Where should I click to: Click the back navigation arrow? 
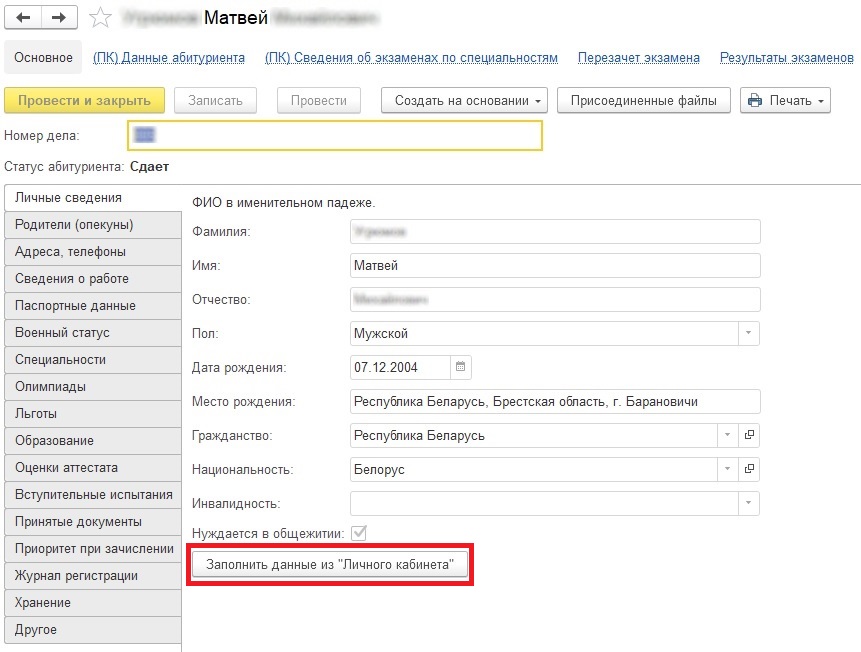(23, 18)
